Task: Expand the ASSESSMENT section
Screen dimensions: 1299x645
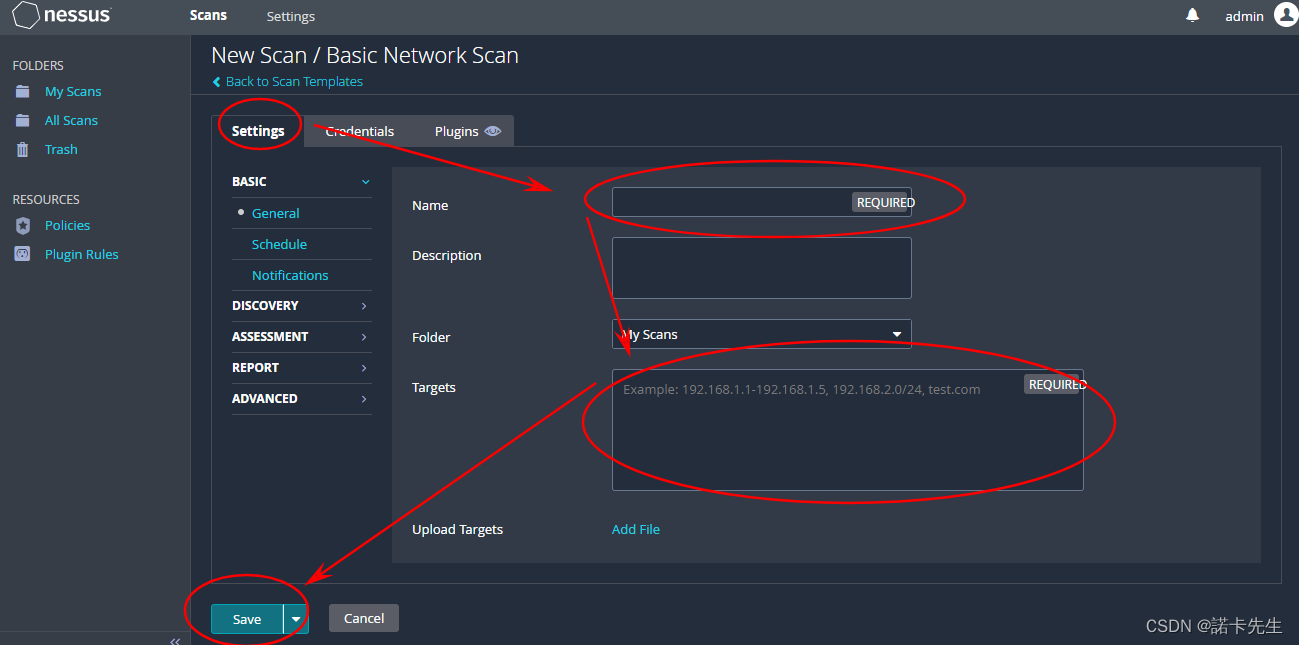Action: click(301, 336)
